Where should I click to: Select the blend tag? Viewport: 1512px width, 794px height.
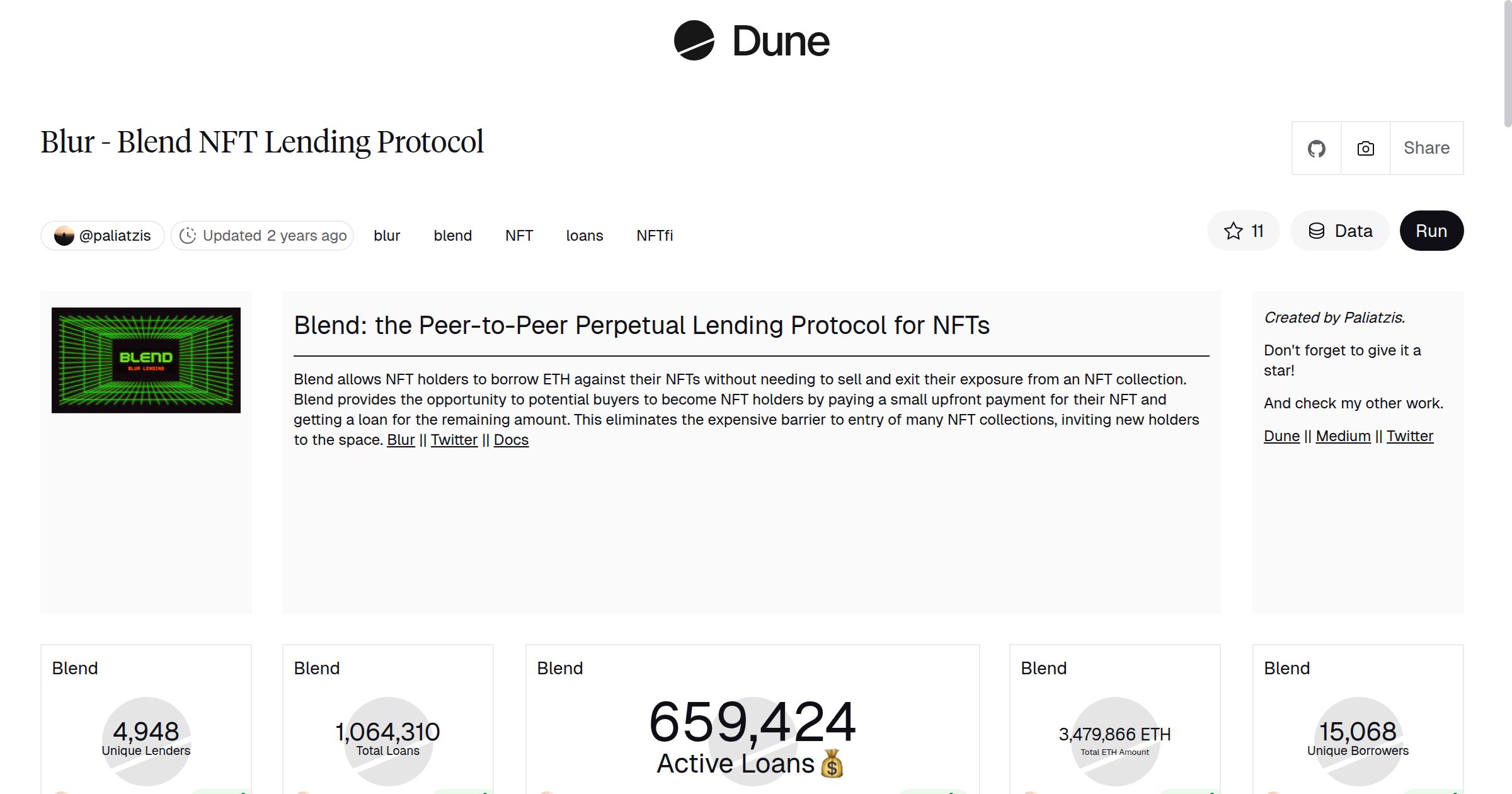pos(452,235)
